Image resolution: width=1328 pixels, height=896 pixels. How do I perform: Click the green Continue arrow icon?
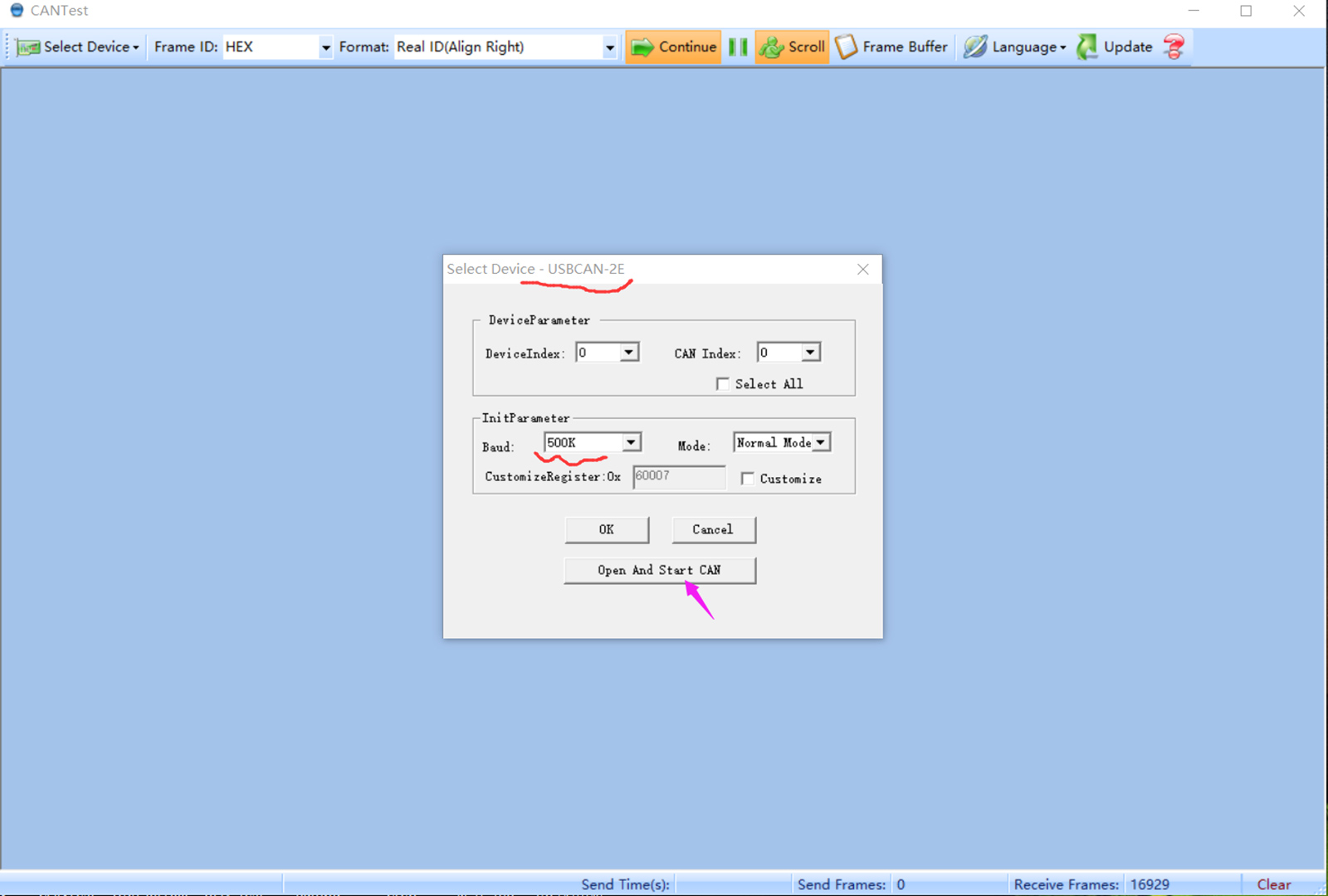tap(642, 47)
